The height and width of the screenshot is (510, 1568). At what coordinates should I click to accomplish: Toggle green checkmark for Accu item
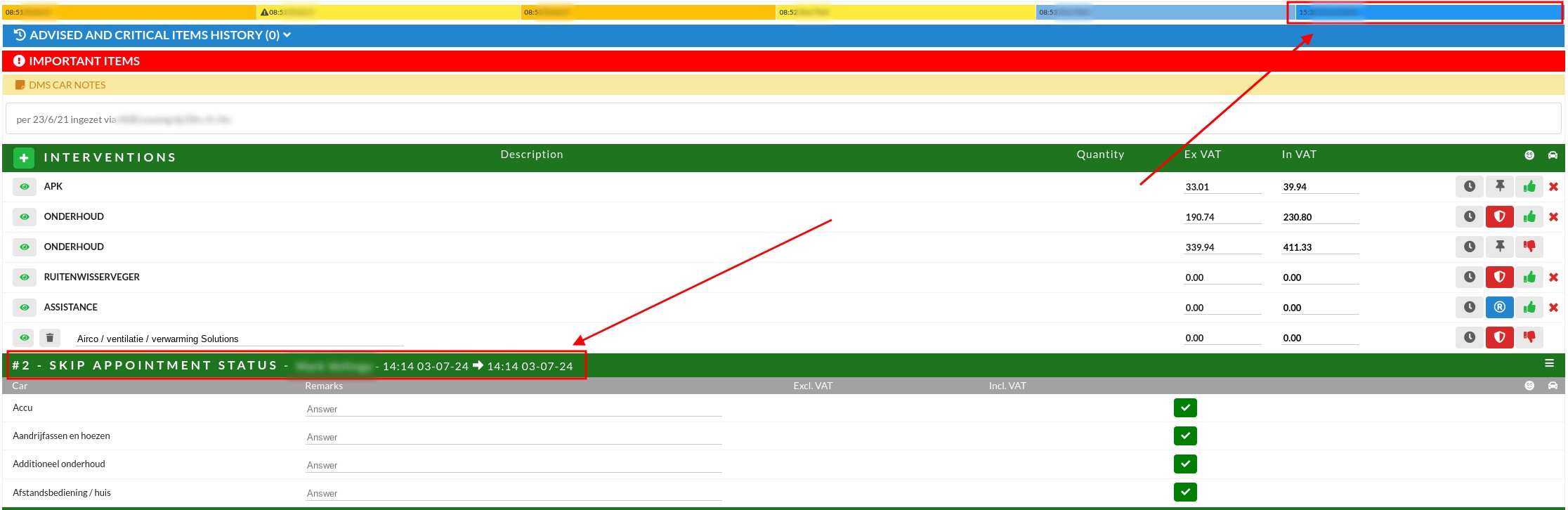pos(1184,407)
